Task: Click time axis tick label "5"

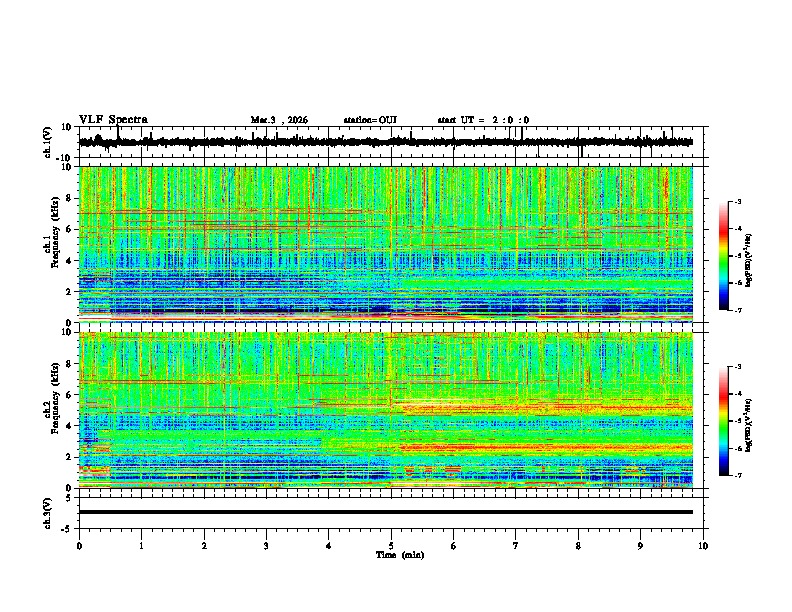Action: coord(391,546)
